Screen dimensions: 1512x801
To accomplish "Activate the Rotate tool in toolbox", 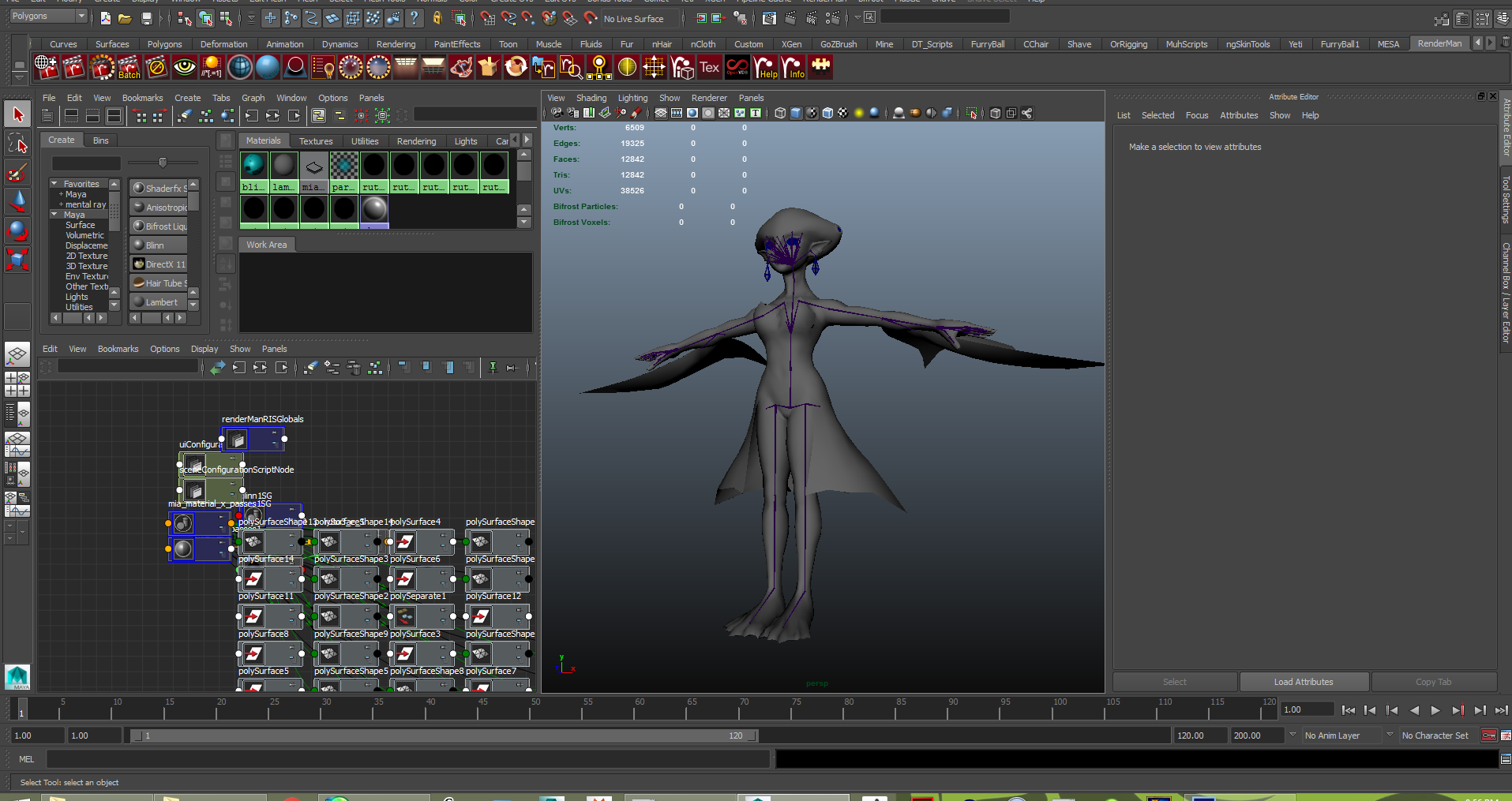I will [x=17, y=230].
